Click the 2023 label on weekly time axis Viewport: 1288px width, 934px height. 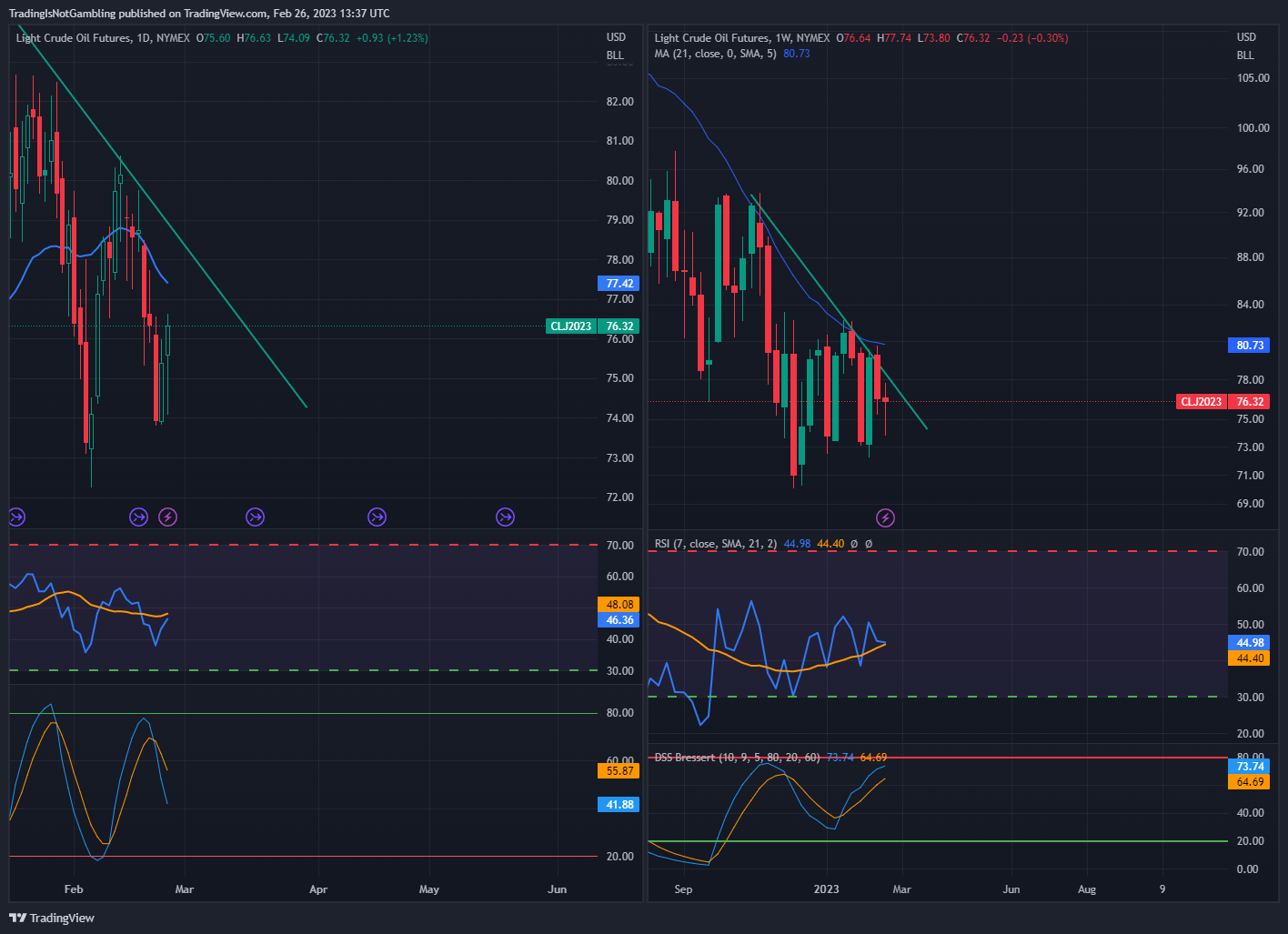pos(826,889)
